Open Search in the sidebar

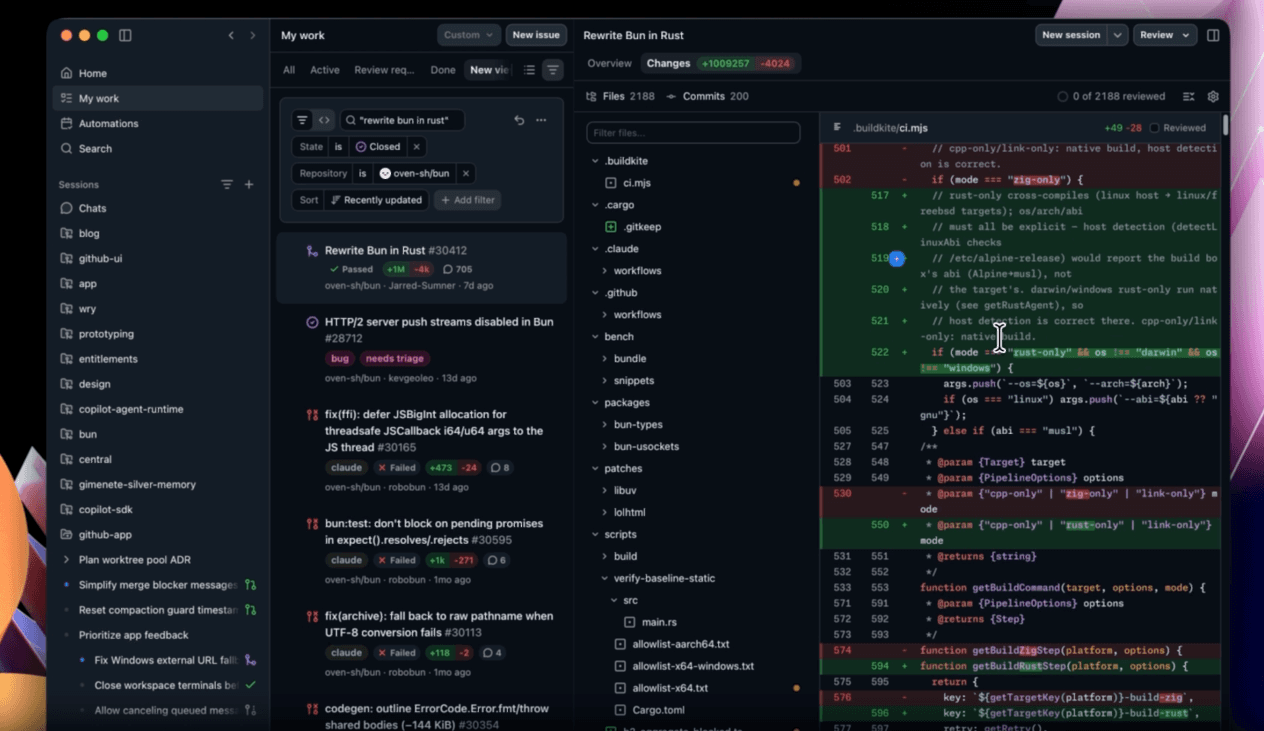158,148
